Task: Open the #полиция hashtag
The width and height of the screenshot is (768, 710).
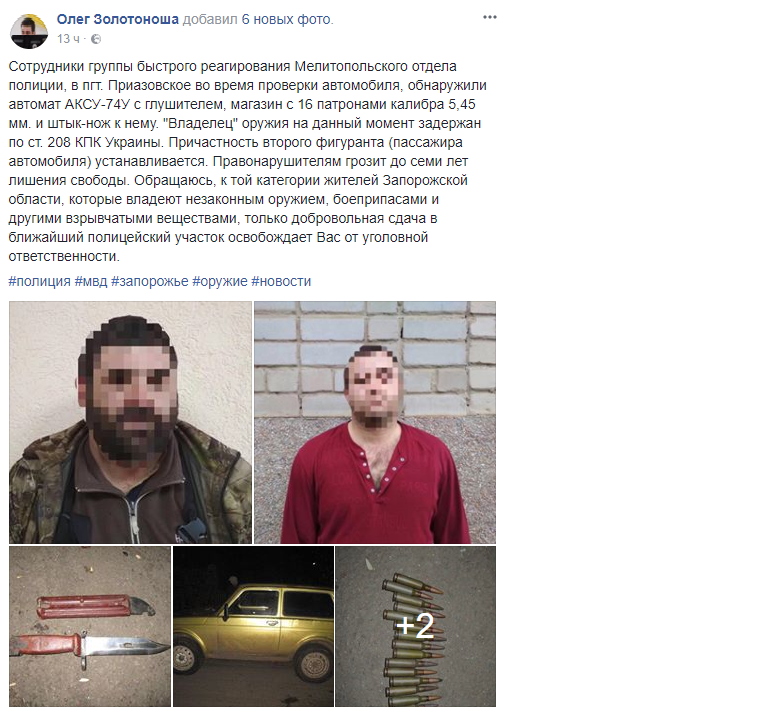Action: [40, 281]
